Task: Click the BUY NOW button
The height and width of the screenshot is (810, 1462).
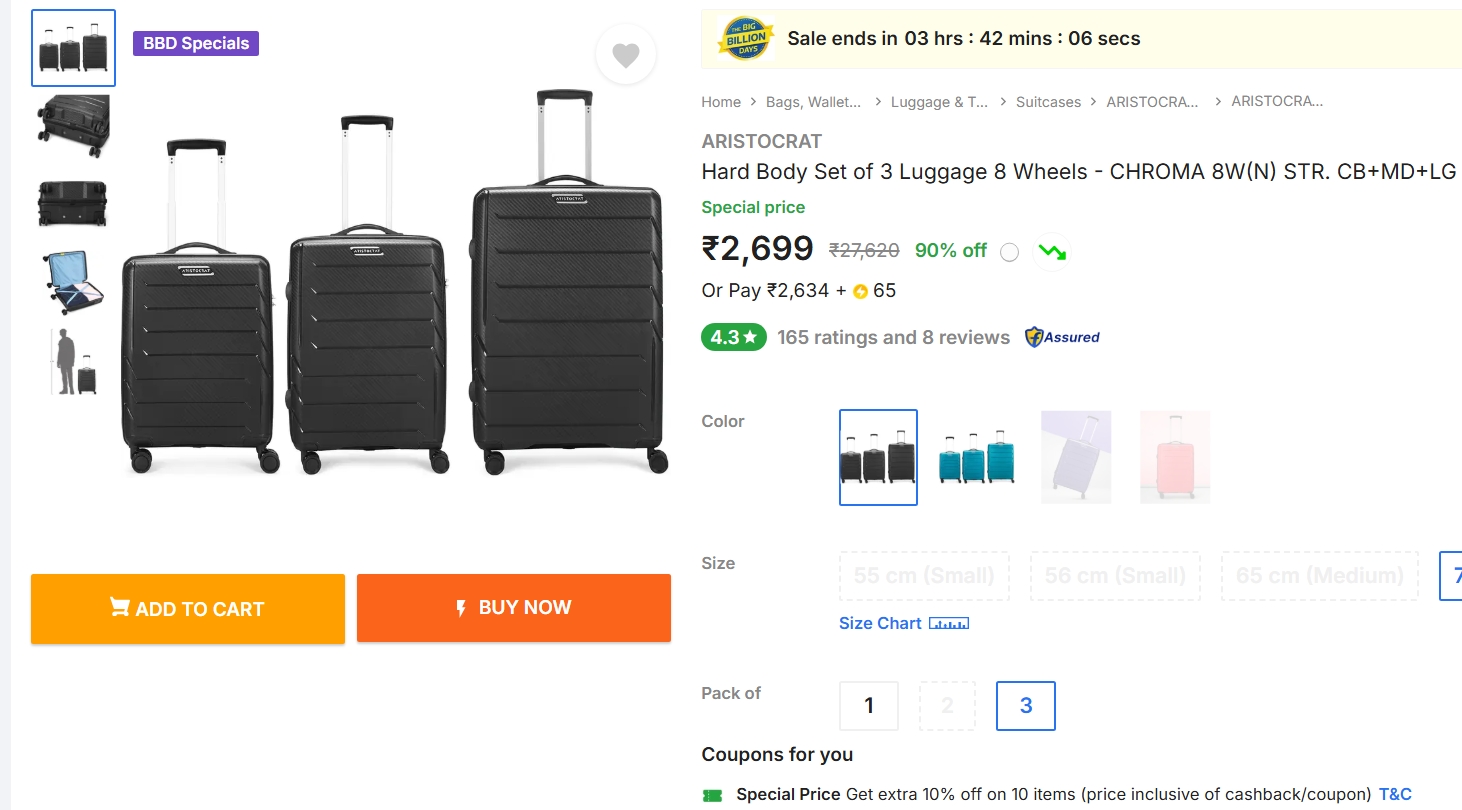Action: [x=514, y=606]
